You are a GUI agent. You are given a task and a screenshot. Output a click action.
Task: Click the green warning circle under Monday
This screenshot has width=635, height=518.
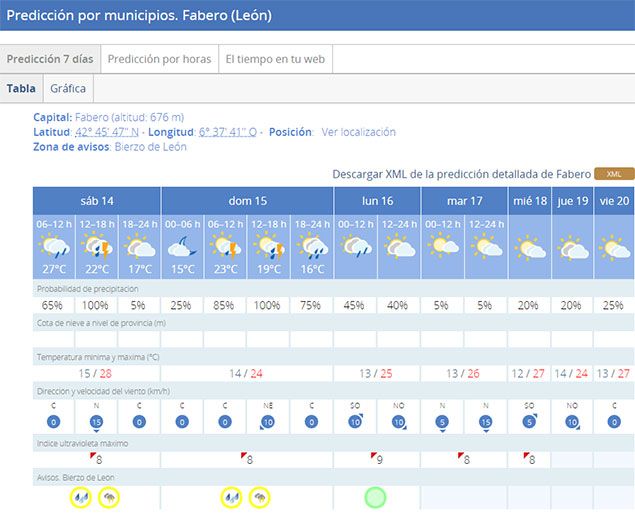[376, 496]
